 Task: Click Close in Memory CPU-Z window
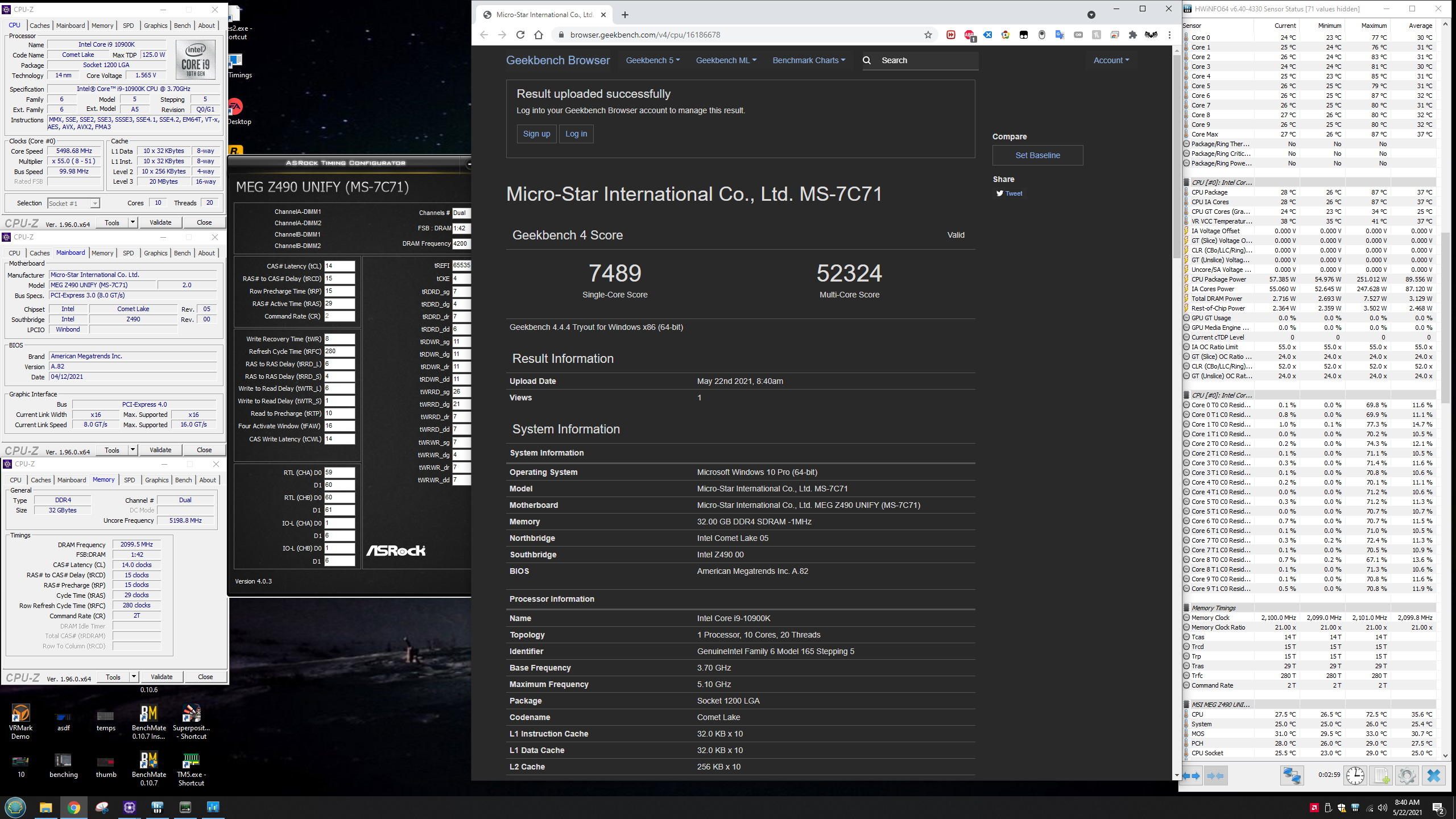205,677
